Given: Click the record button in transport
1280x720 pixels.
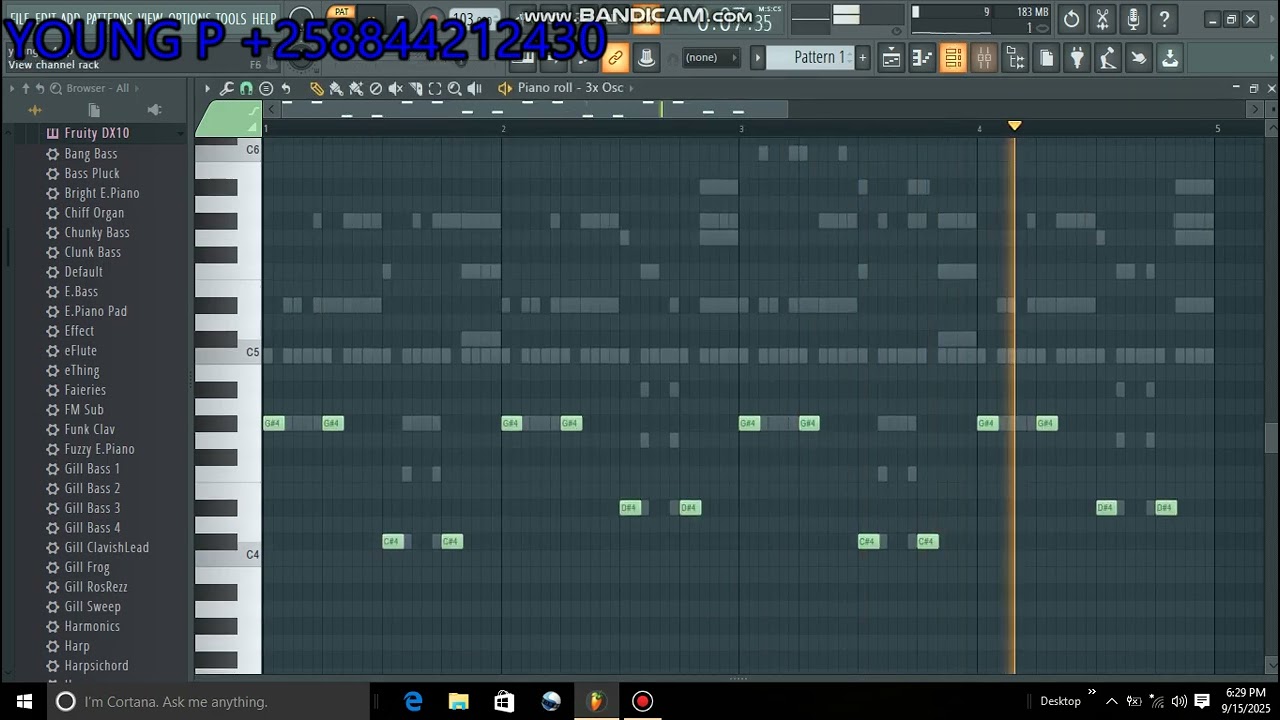Looking at the screenshot, I should coord(432,19).
